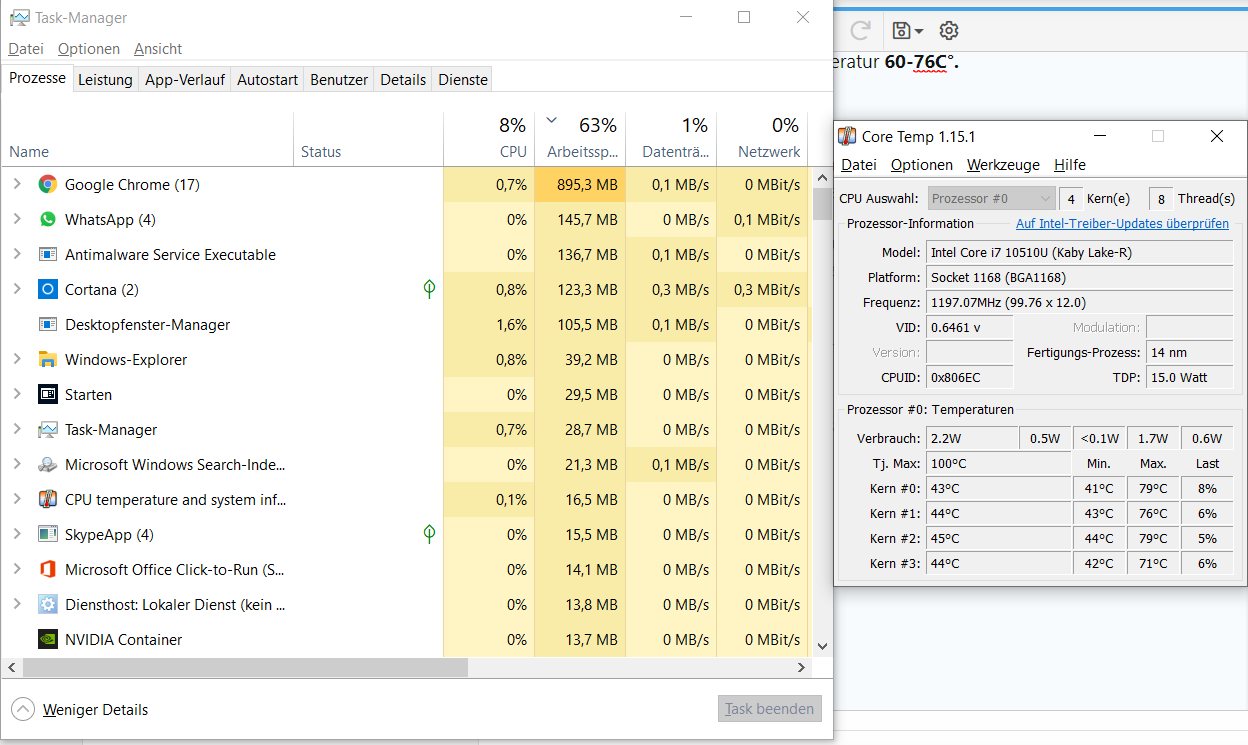Expand the SkypeApp (4) process group
The image size is (1248, 745).
tap(16, 534)
